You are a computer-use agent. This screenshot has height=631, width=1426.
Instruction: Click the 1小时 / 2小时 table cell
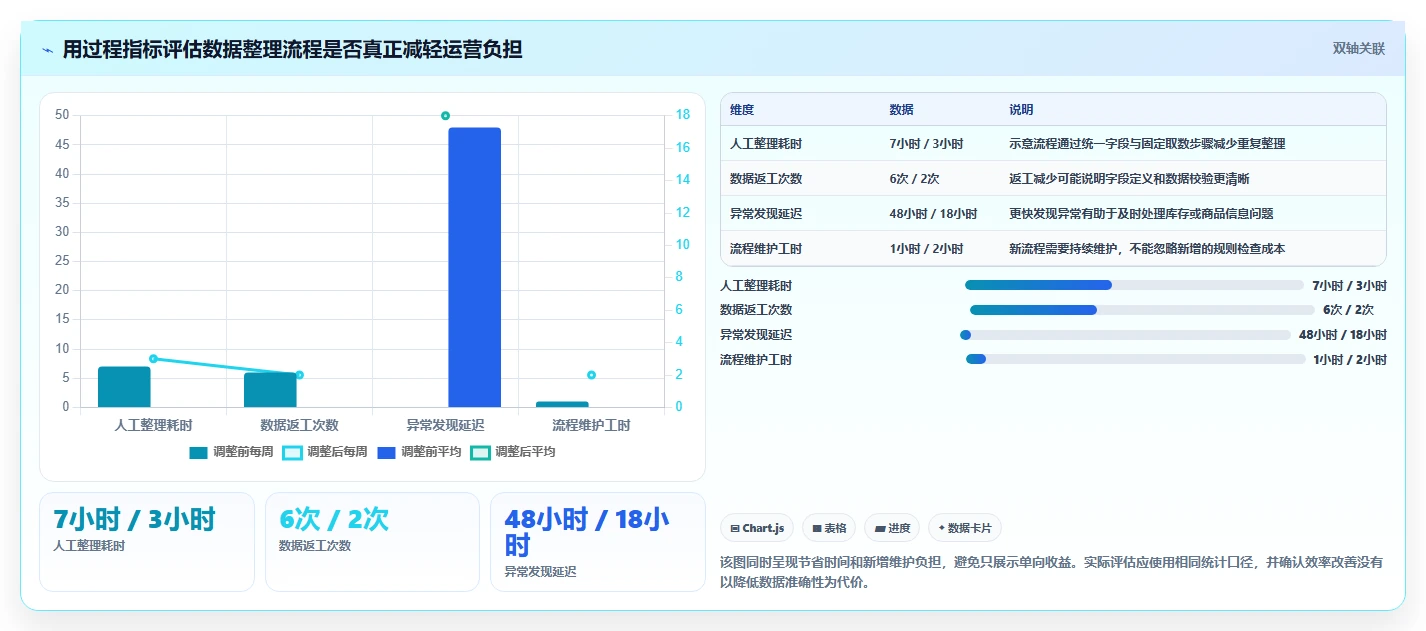[926, 249]
